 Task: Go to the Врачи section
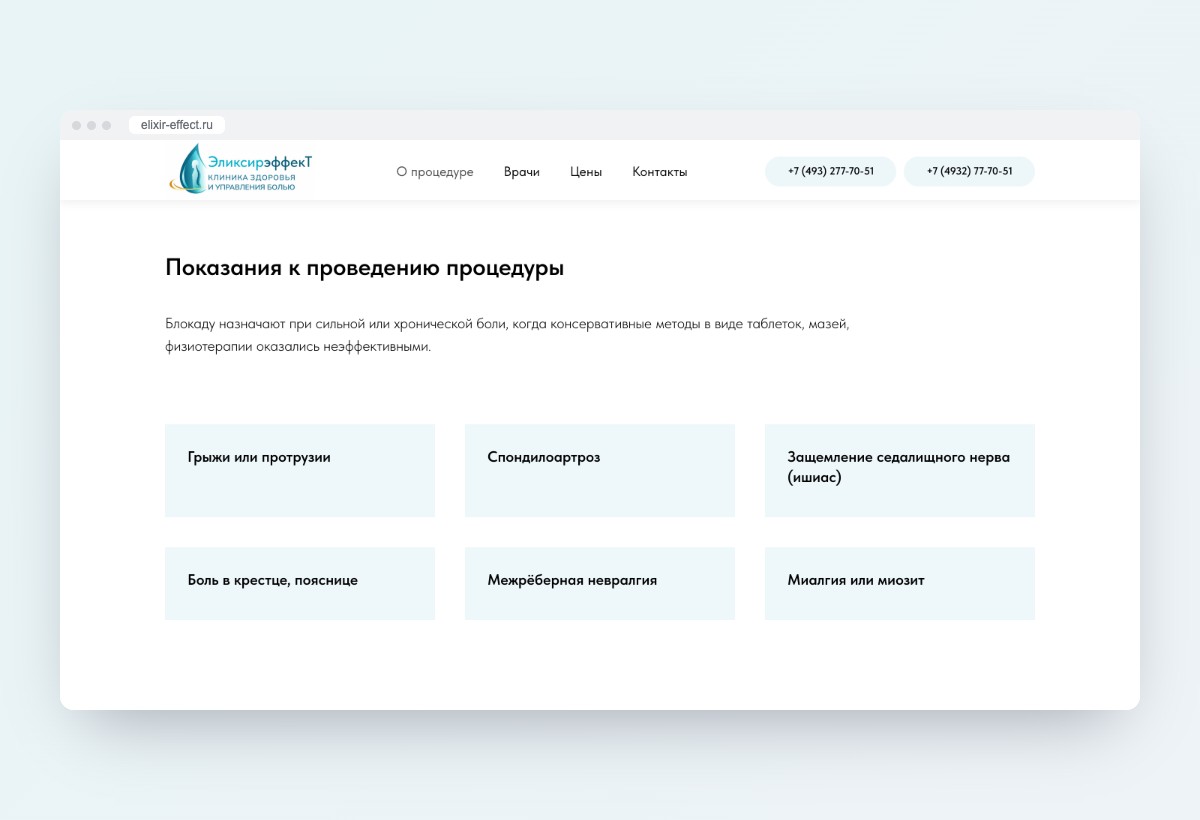tap(522, 172)
